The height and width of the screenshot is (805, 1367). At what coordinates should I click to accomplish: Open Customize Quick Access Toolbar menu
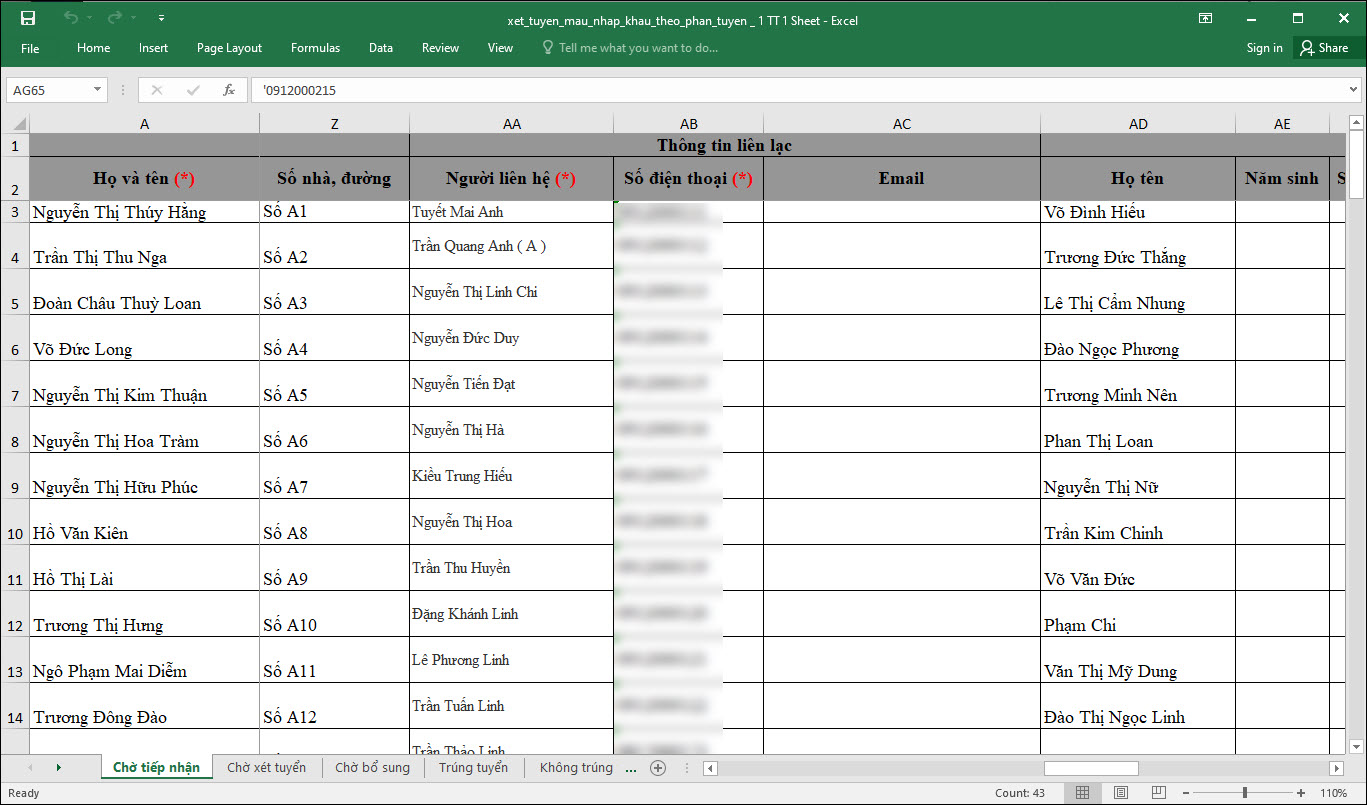click(162, 19)
